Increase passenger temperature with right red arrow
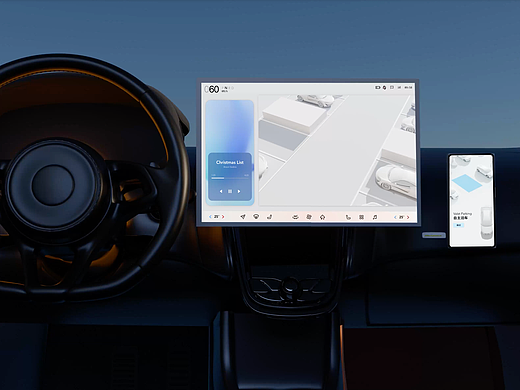Image resolution: width=520 pixels, height=390 pixels. click(x=408, y=217)
